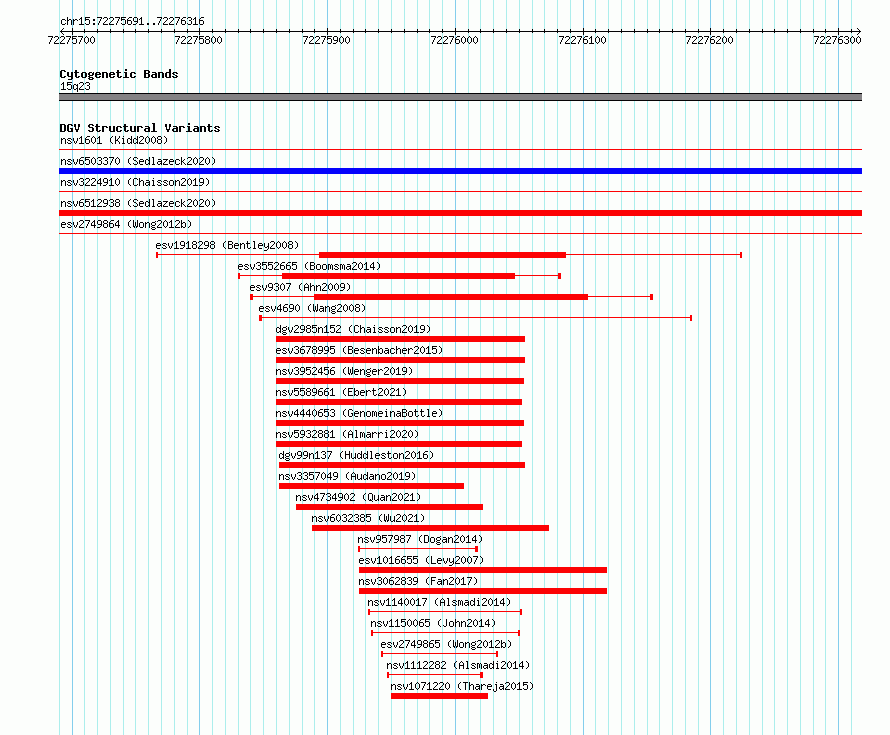Click dgv99n137 (Huddleston2016) label
Screen dimensions: 890x735
click(356, 455)
